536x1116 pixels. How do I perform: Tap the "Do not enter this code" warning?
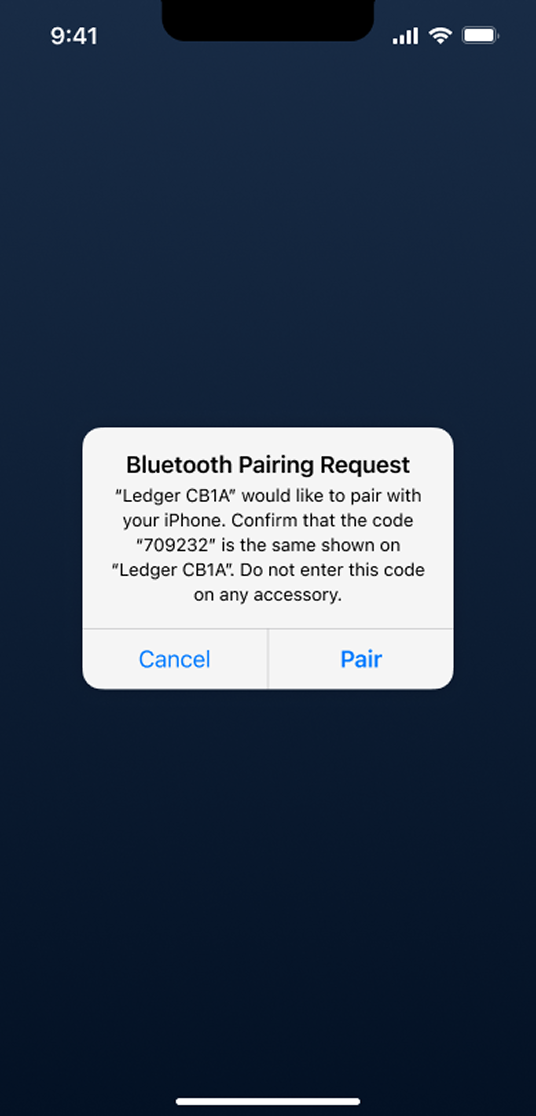coord(332,571)
